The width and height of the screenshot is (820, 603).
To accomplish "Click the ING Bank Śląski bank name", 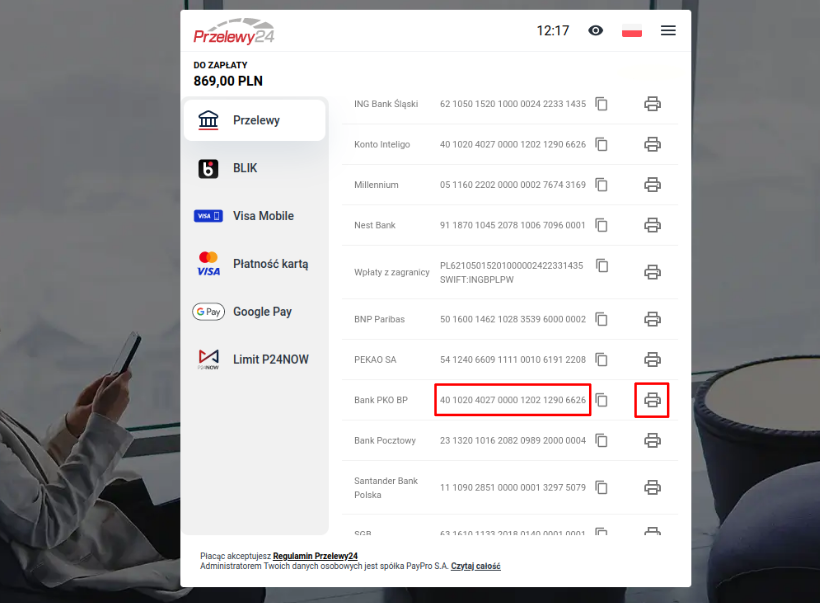I will coord(386,104).
